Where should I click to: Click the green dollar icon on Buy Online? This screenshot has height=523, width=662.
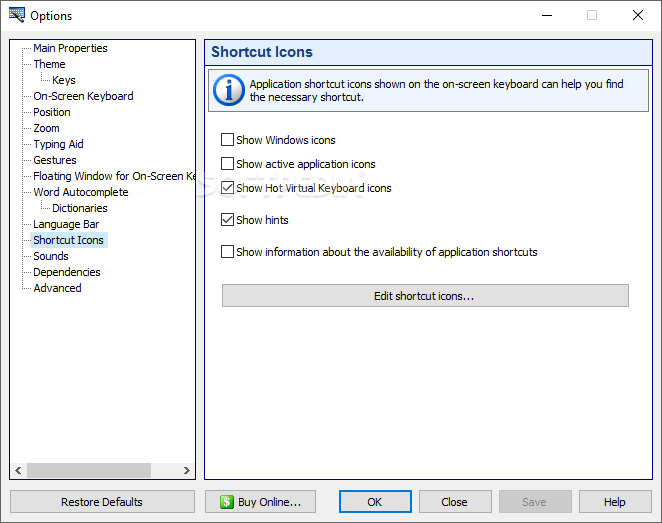coord(227,502)
